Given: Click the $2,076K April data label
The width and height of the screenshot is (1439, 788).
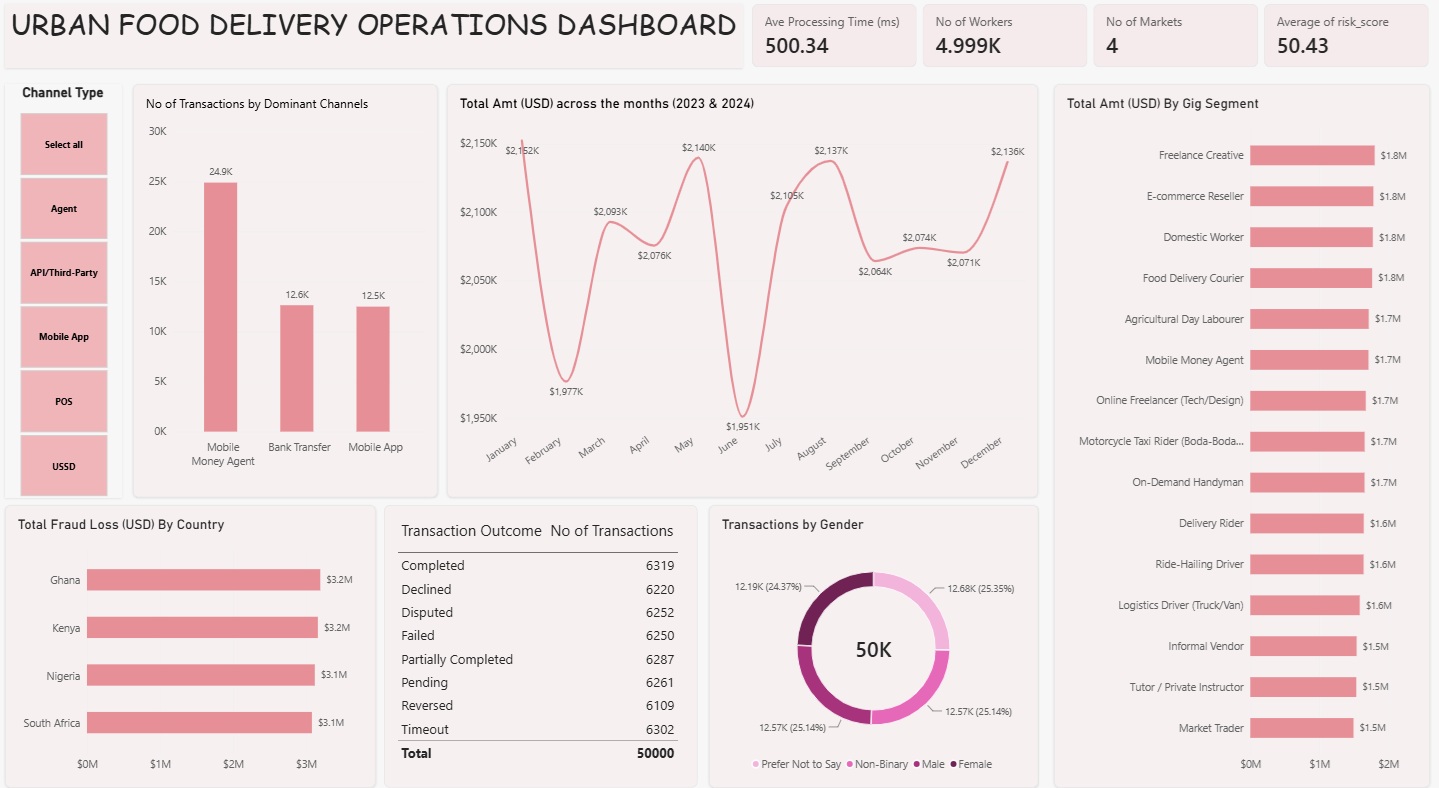Looking at the screenshot, I should 654,255.
